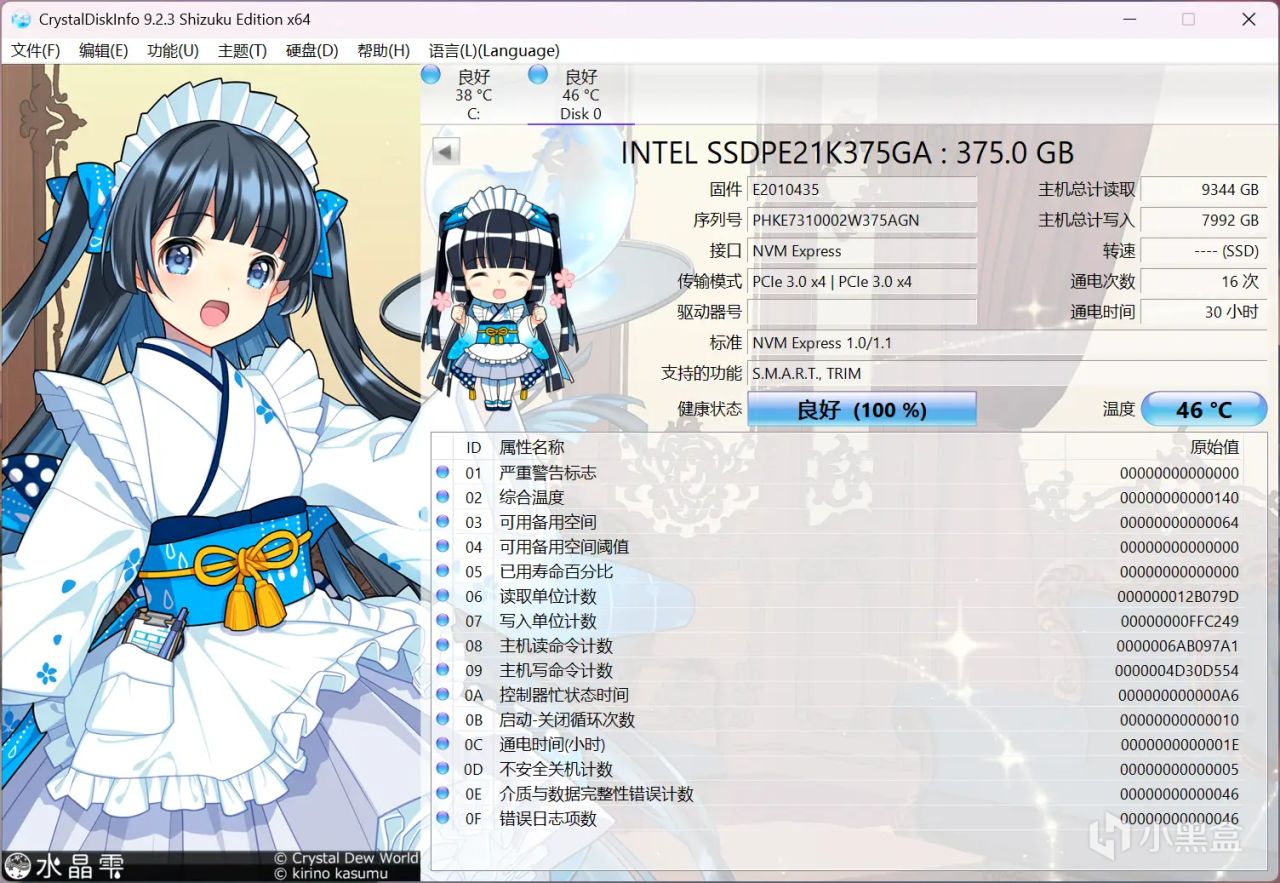Click the status orb for 不安全关机计数

click(442, 769)
